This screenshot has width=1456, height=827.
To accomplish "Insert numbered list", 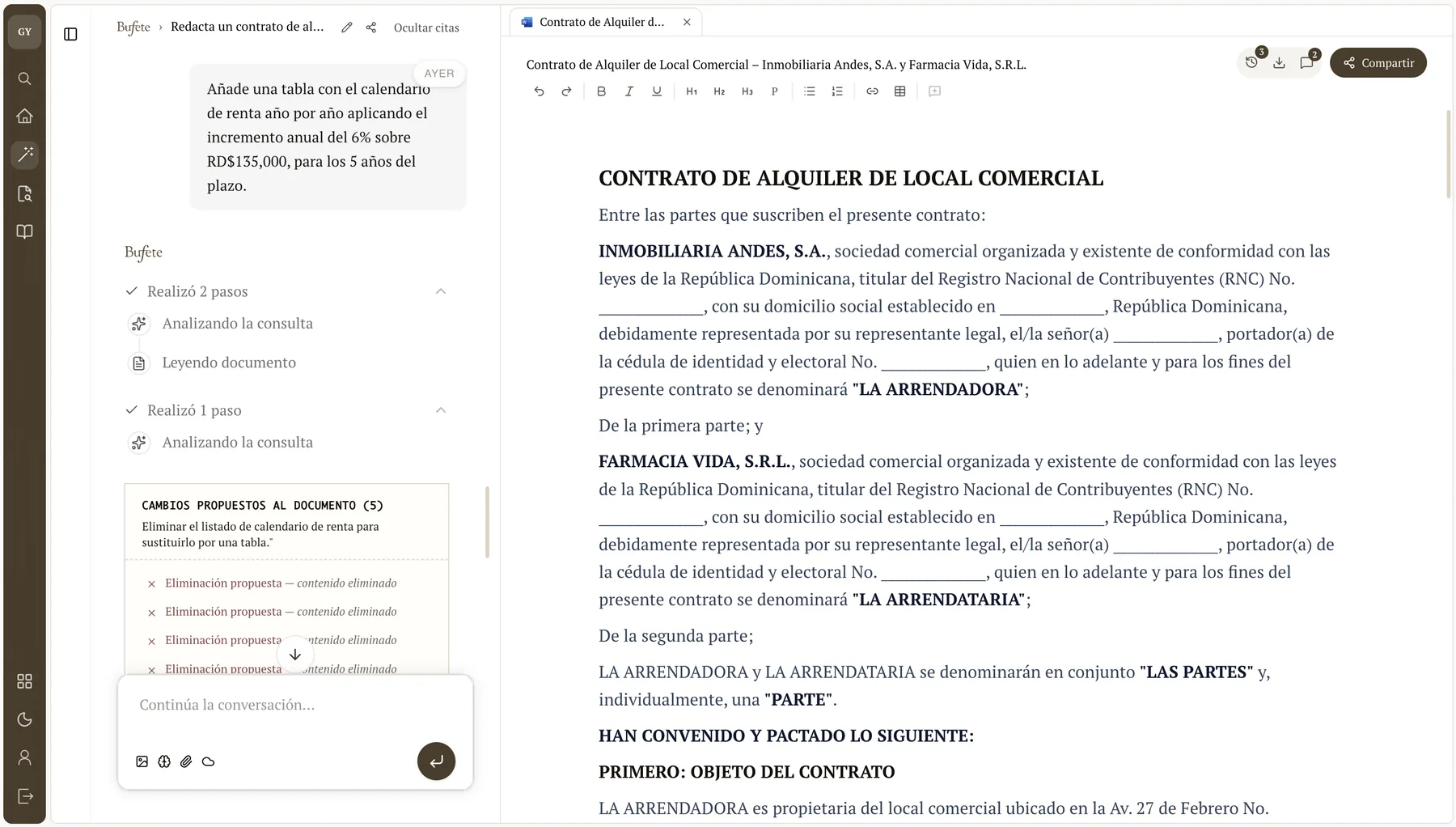I will (x=837, y=91).
